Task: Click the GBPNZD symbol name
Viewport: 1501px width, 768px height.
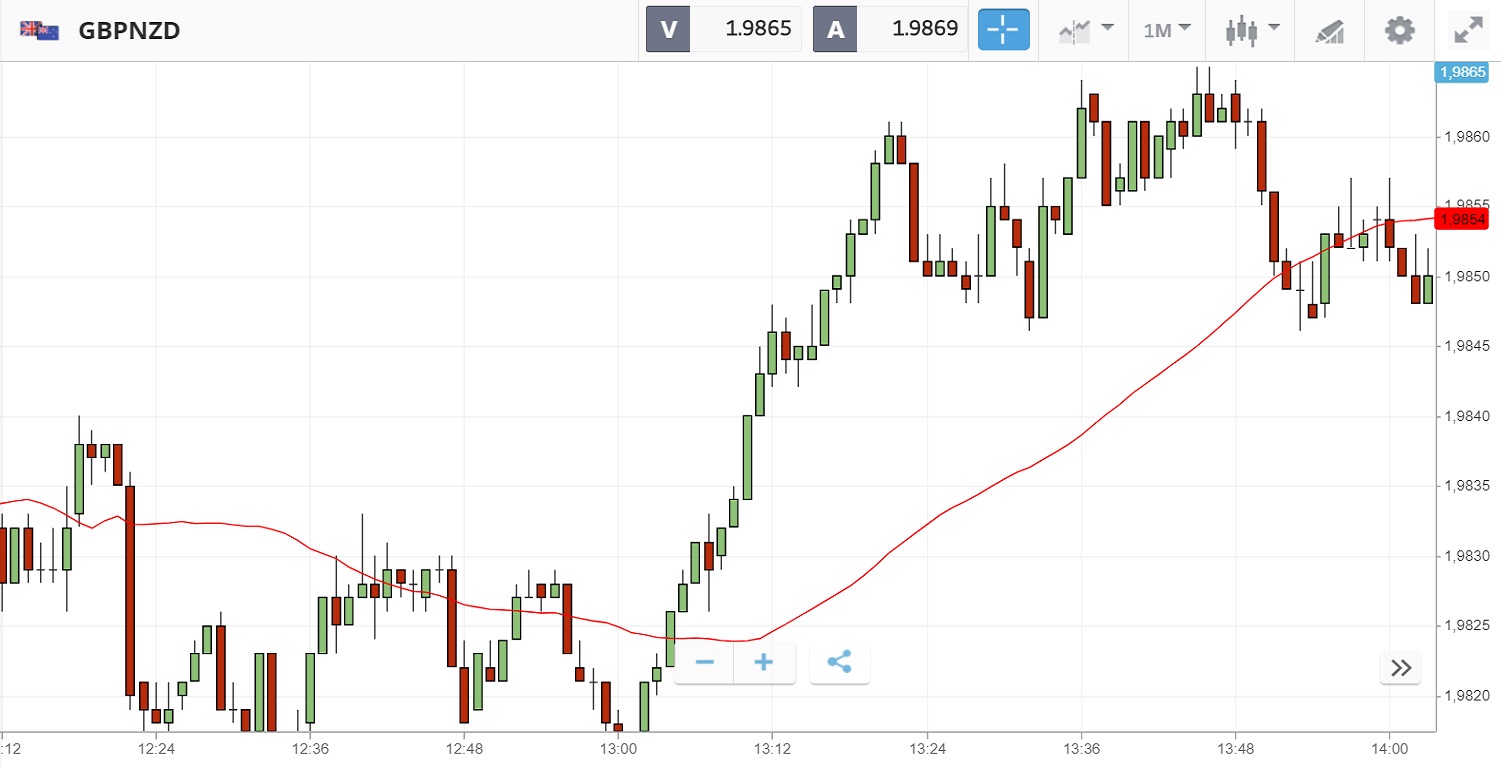Action: [x=129, y=31]
